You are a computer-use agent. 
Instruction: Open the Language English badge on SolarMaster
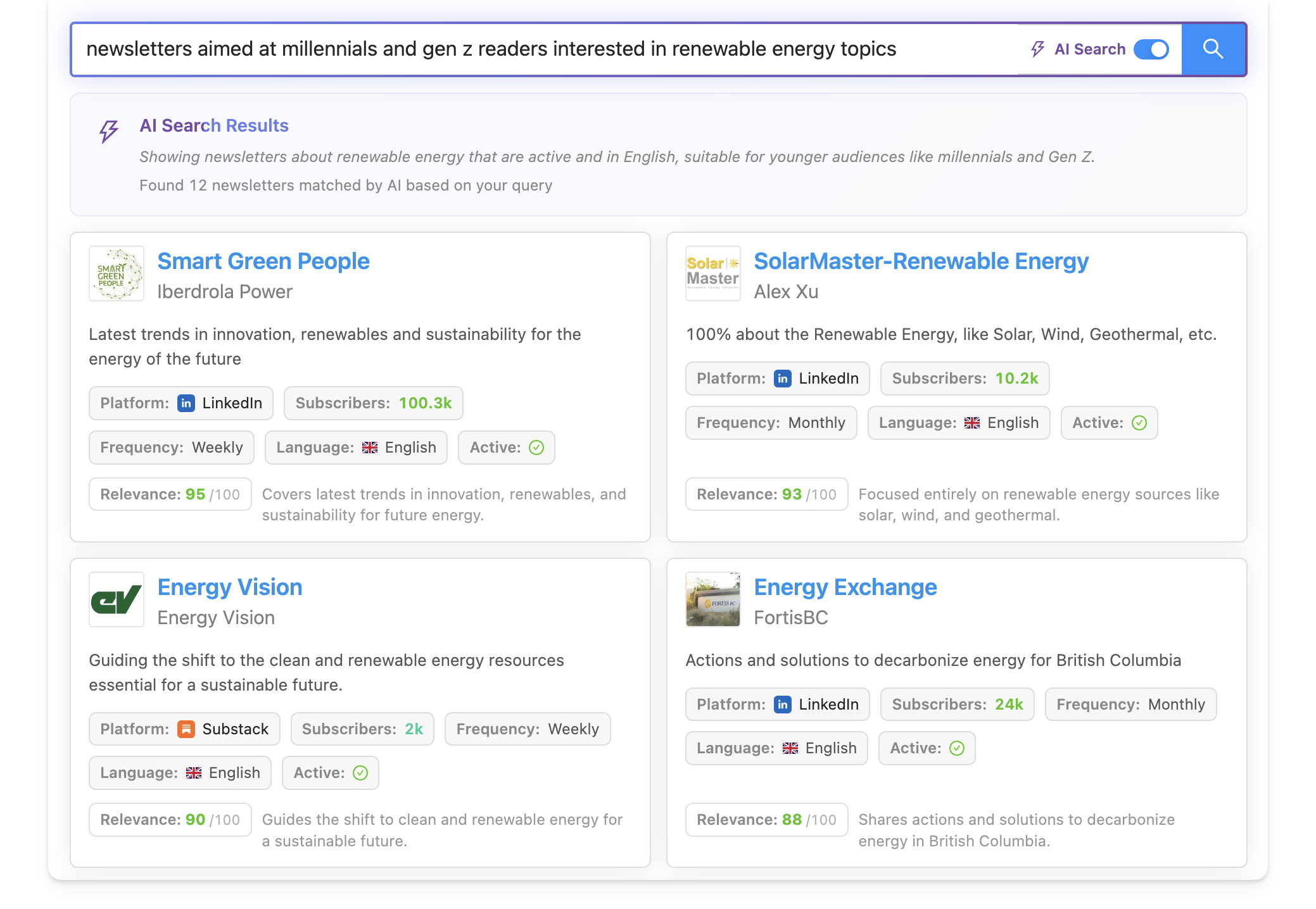point(958,423)
